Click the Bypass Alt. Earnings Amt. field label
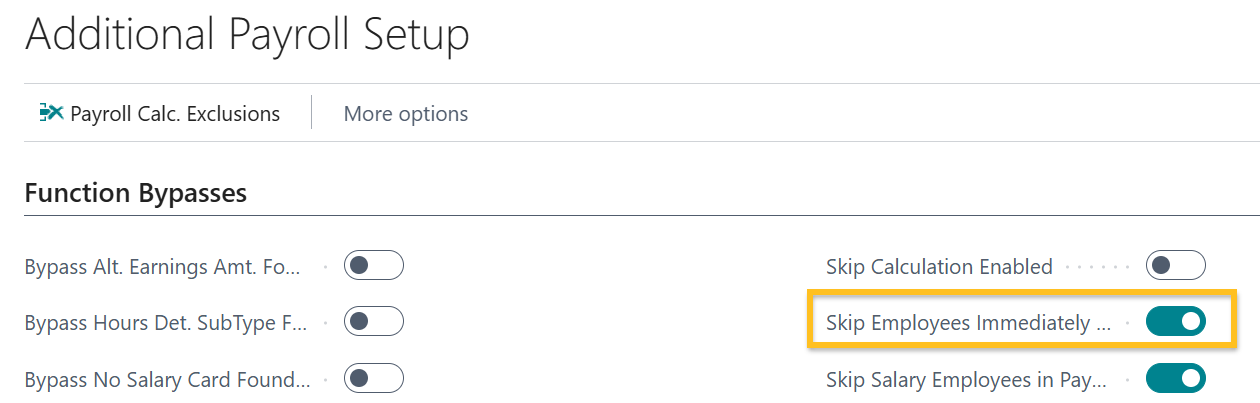Viewport: 1260px width, 403px height. click(x=166, y=267)
